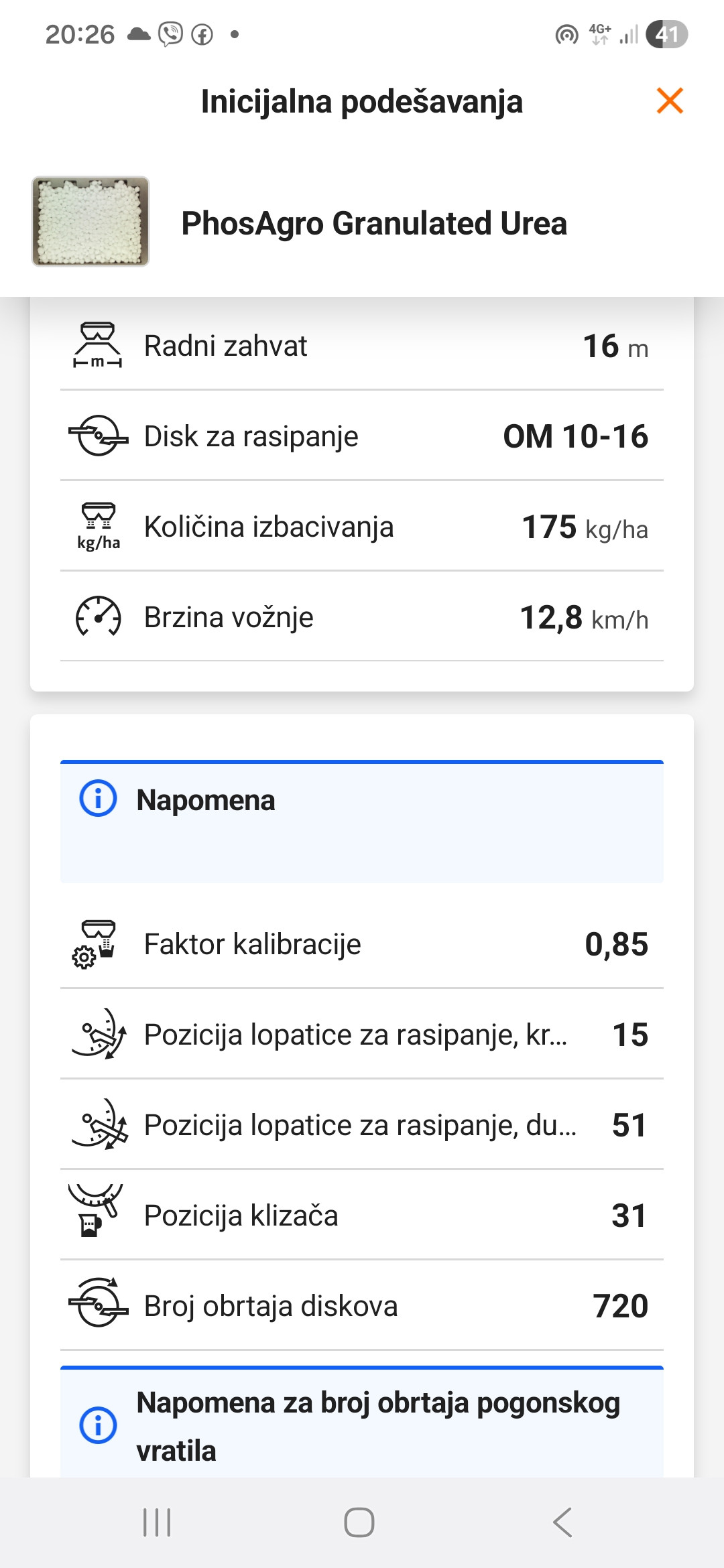Open the Napomena note box
This screenshot has width=724, height=1568.
click(362, 822)
